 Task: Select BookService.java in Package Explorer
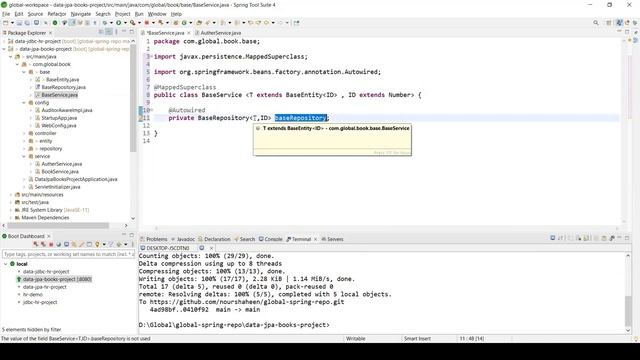pos(60,172)
